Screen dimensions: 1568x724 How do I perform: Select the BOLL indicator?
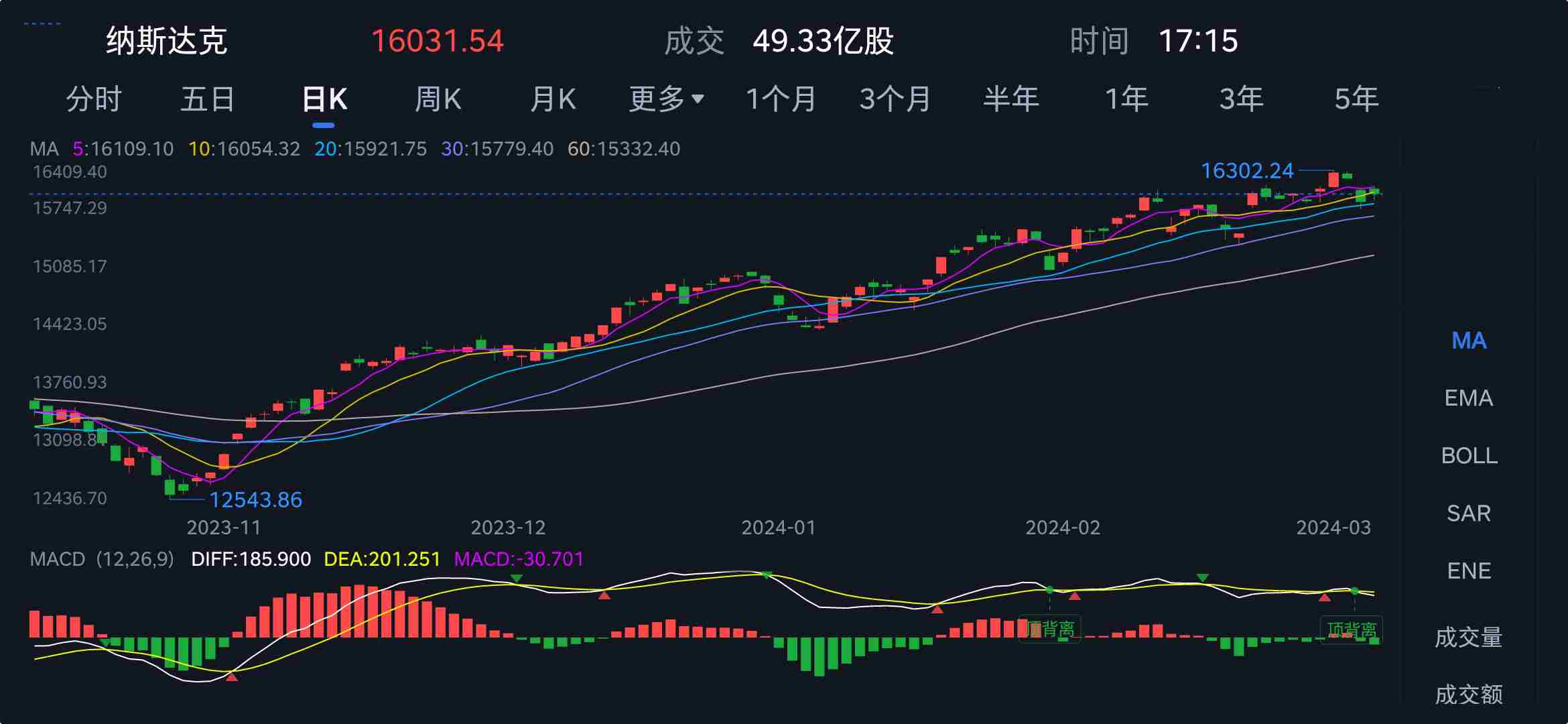(x=1469, y=456)
